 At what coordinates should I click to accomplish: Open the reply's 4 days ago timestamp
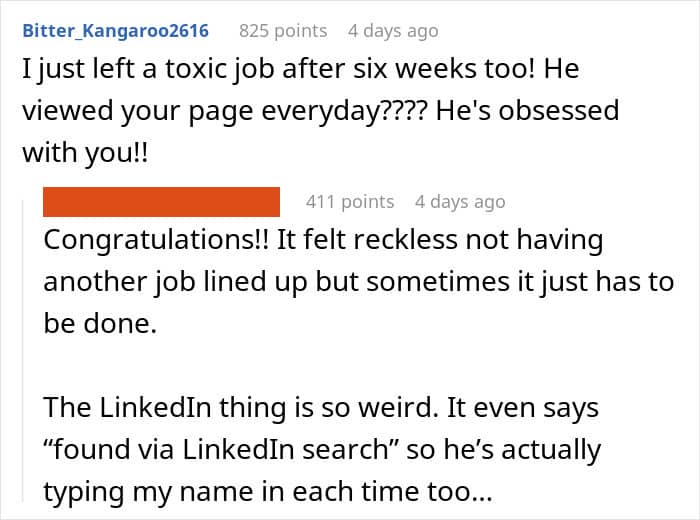tap(460, 202)
